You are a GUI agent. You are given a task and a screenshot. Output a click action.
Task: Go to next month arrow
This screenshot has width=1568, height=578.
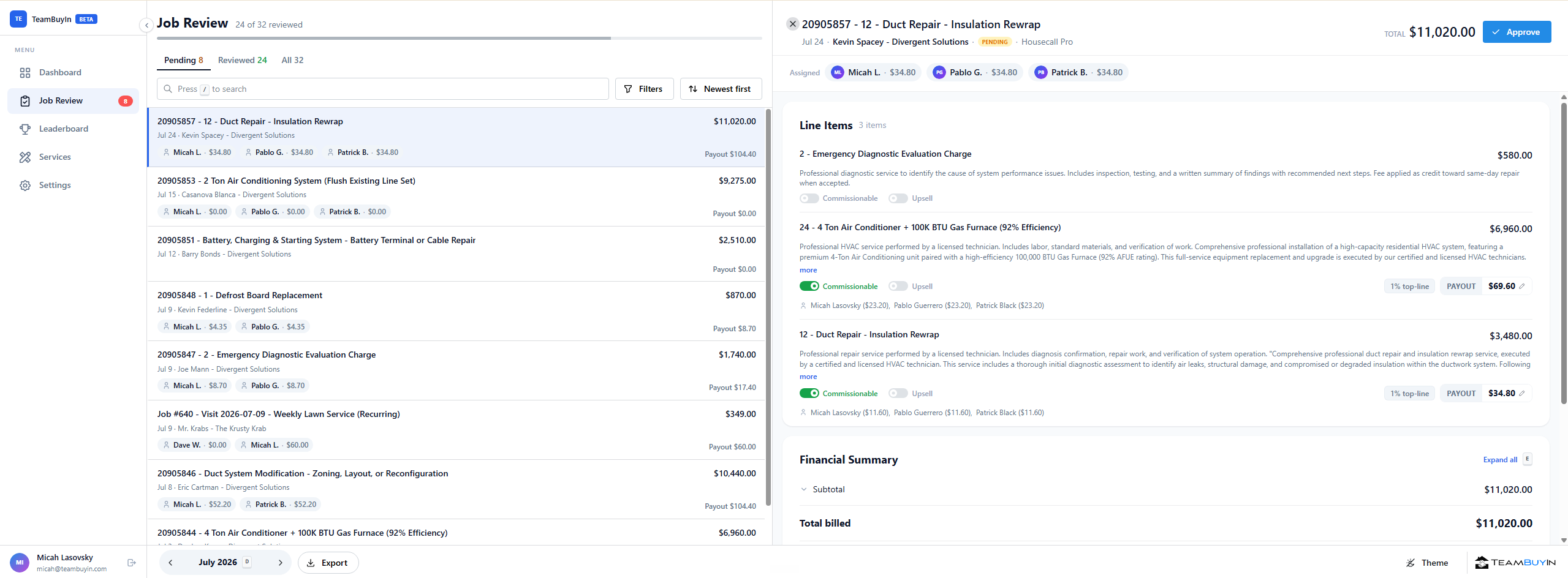point(280,563)
